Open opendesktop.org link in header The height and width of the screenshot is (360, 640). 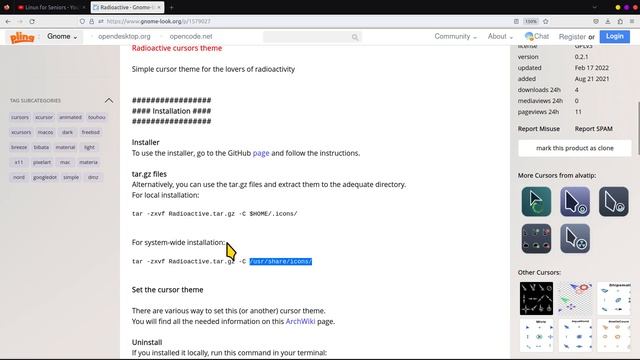[x=124, y=36]
